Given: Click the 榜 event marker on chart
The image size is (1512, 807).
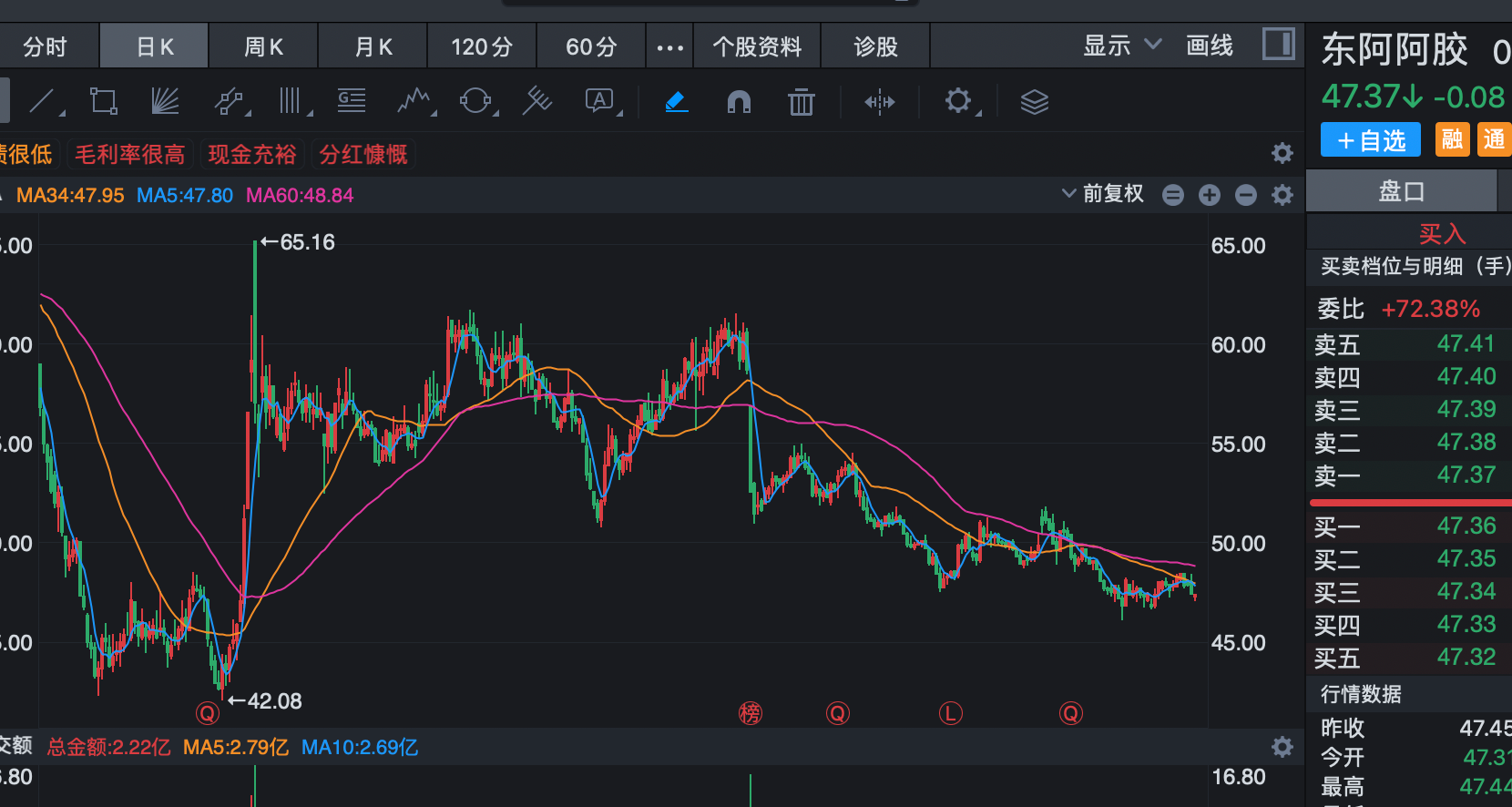Looking at the screenshot, I should point(750,713).
